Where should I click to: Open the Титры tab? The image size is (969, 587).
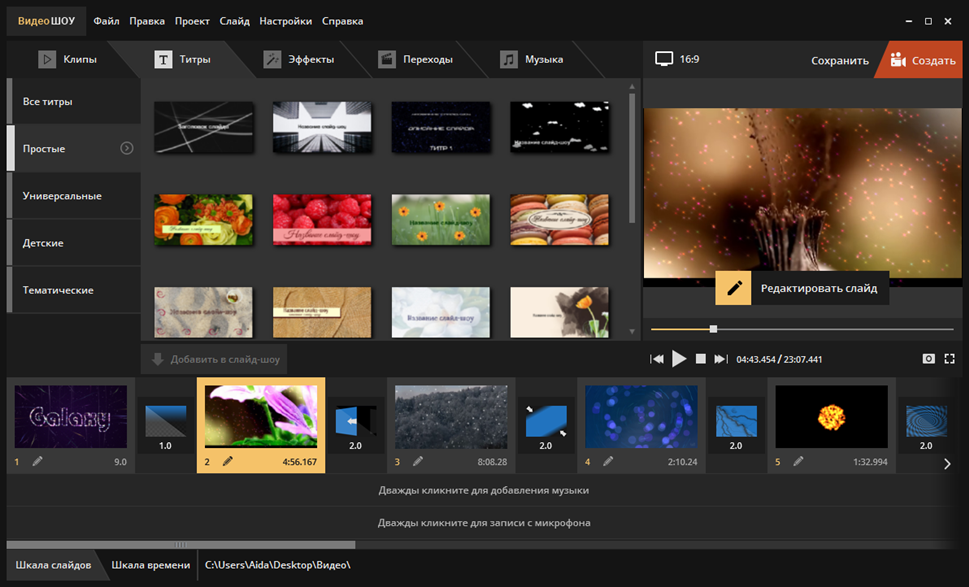(182, 59)
